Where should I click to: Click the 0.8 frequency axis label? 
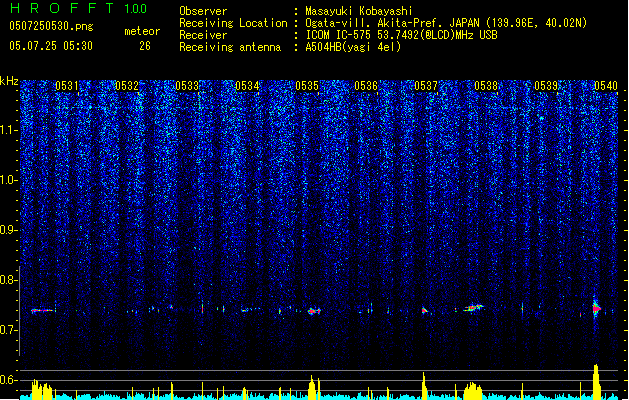coord(9,280)
